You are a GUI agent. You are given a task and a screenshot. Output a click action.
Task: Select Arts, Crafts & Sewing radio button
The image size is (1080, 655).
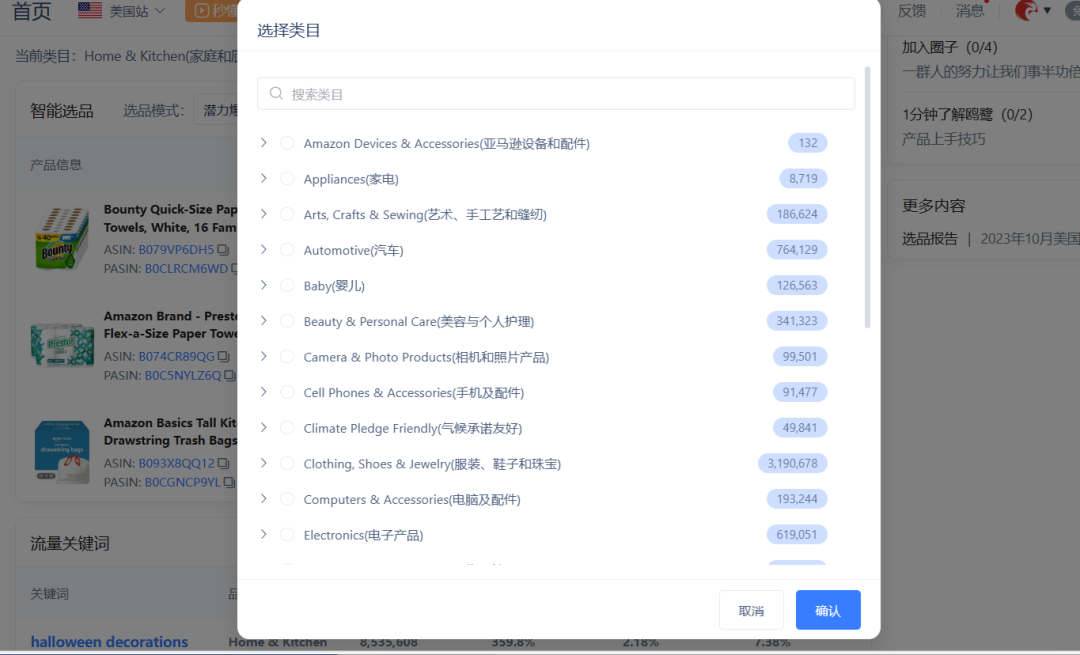coord(287,214)
